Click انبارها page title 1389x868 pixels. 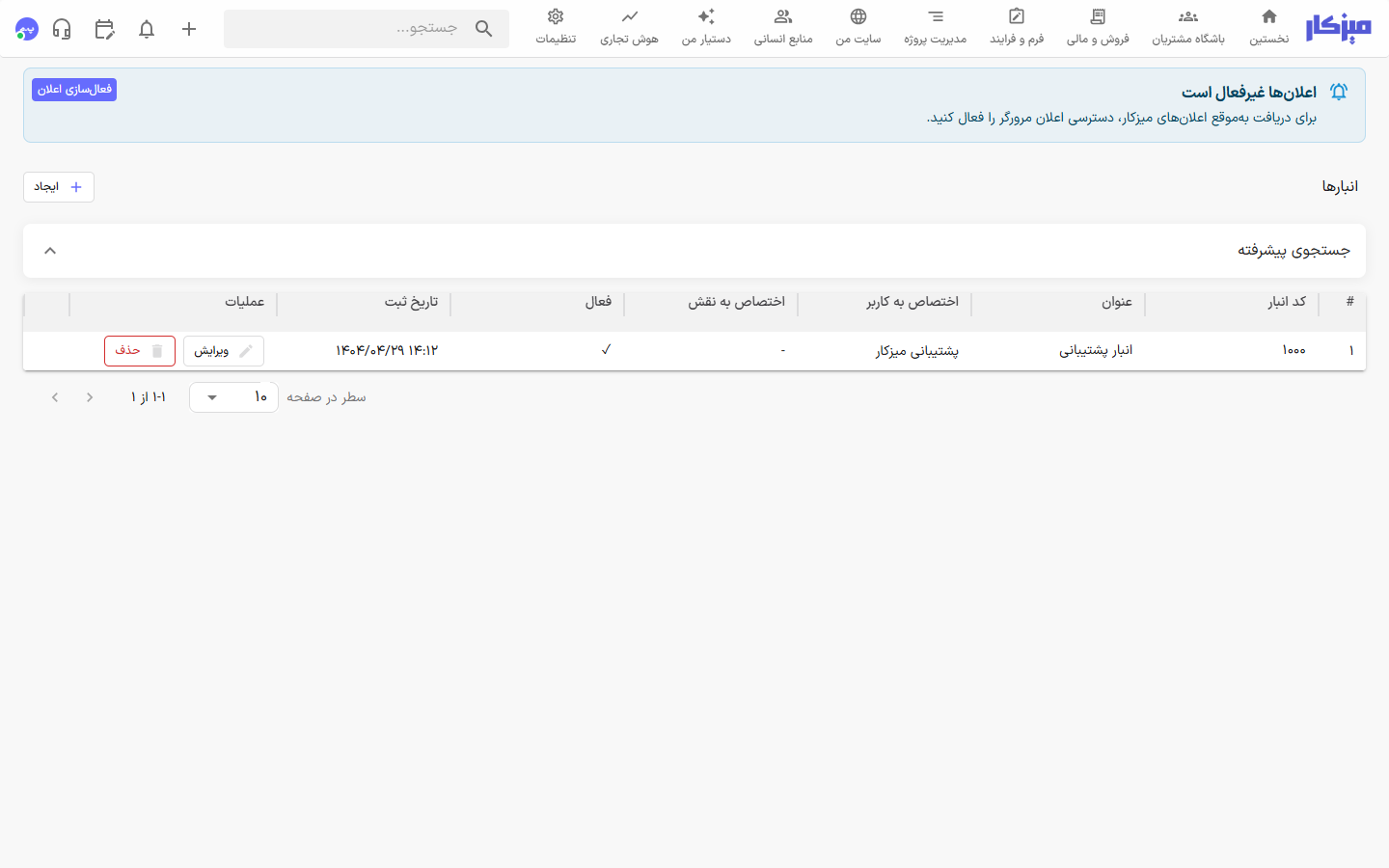coord(1340,187)
